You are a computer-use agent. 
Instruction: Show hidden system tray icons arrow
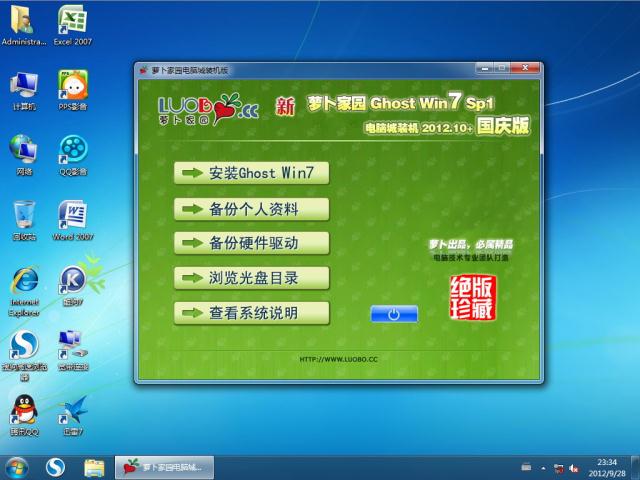click(543, 468)
